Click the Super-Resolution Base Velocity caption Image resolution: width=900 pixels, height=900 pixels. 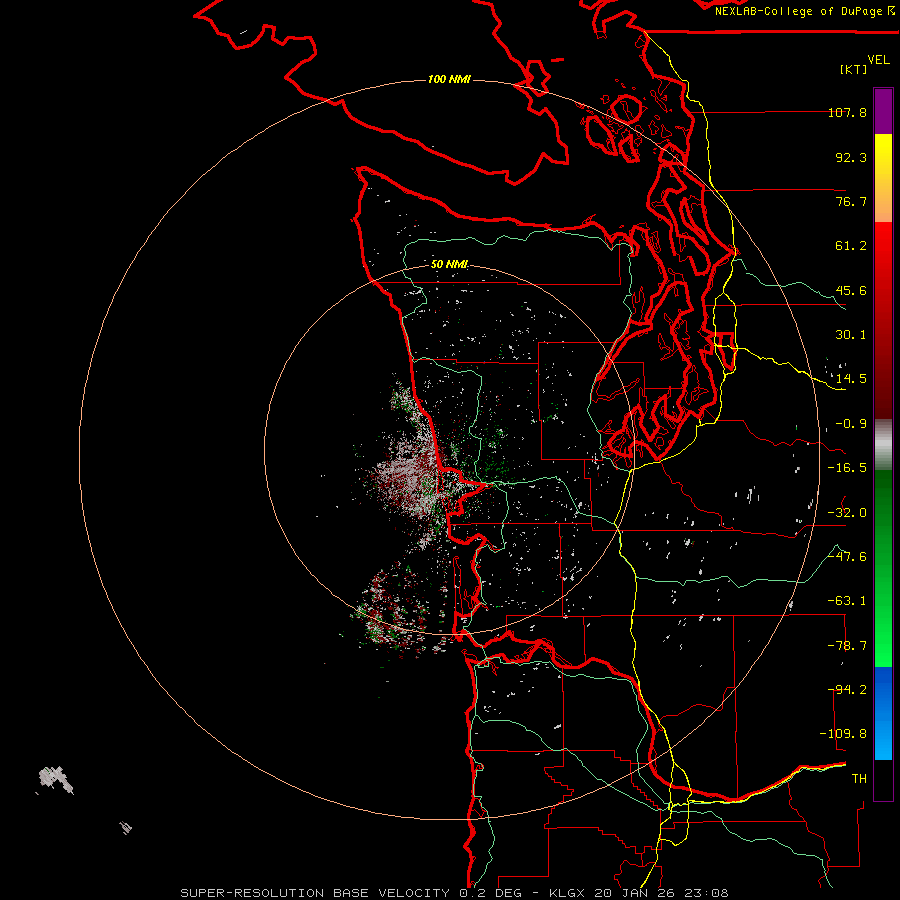pos(455,893)
